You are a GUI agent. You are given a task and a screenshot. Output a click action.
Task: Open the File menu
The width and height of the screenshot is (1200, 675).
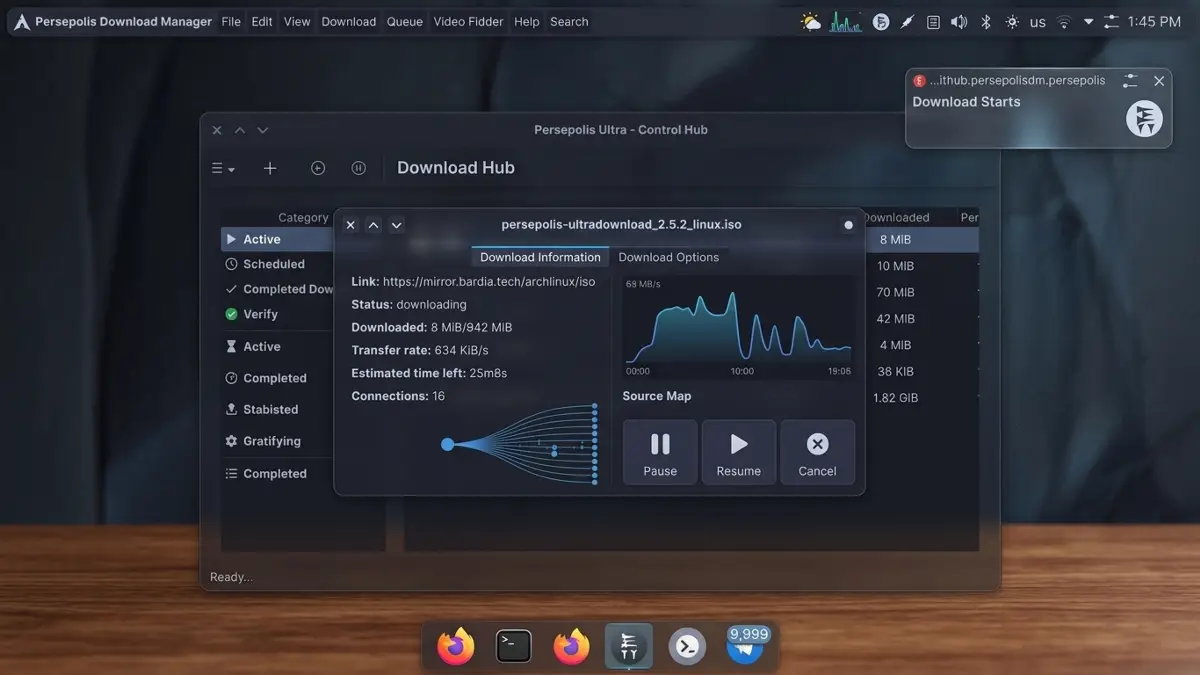click(x=231, y=21)
